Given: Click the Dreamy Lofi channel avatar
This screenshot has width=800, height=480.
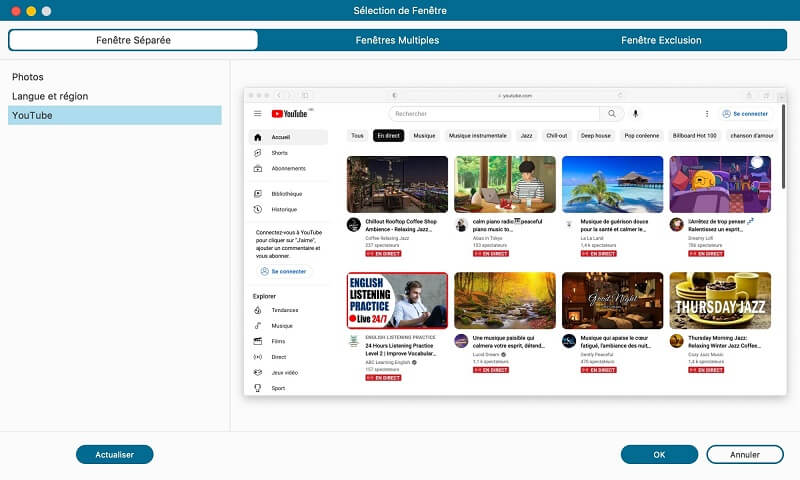Looking at the screenshot, I should (x=677, y=224).
